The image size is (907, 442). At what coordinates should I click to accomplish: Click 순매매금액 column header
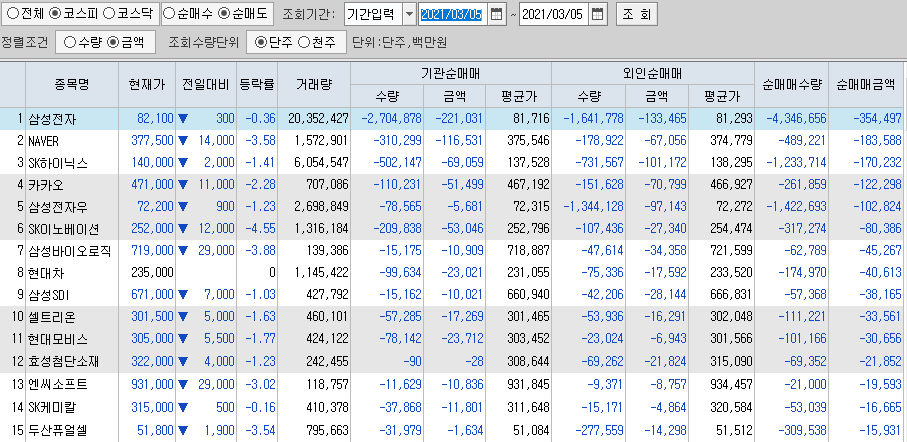pos(866,84)
